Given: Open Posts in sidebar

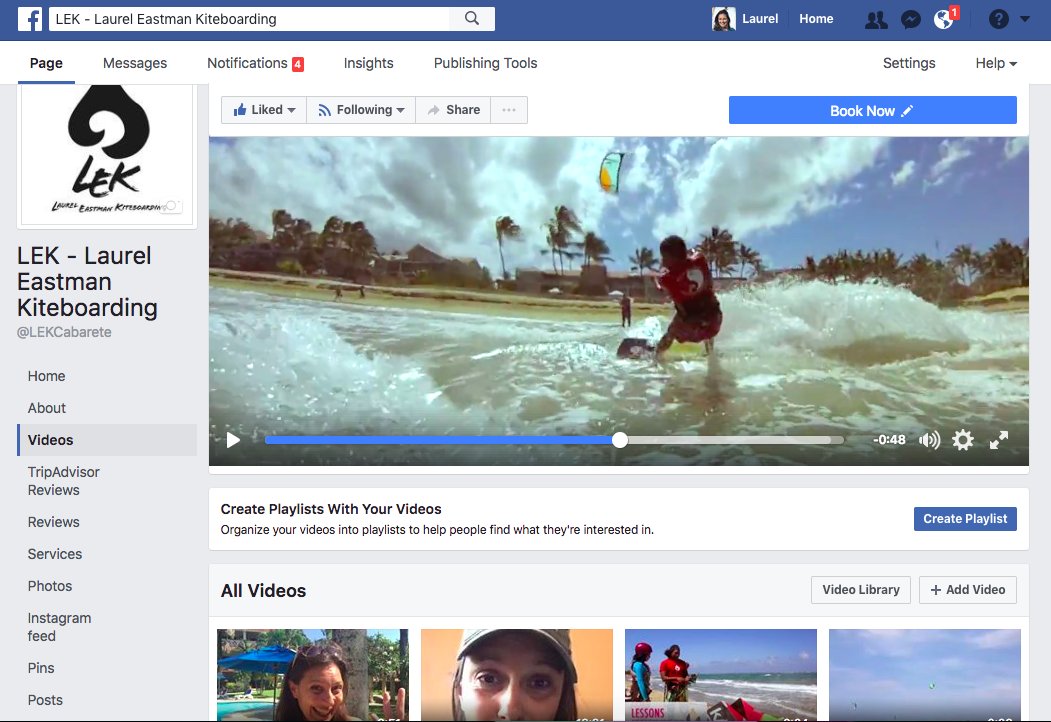Looking at the screenshot, I should (x=45, y=700).
